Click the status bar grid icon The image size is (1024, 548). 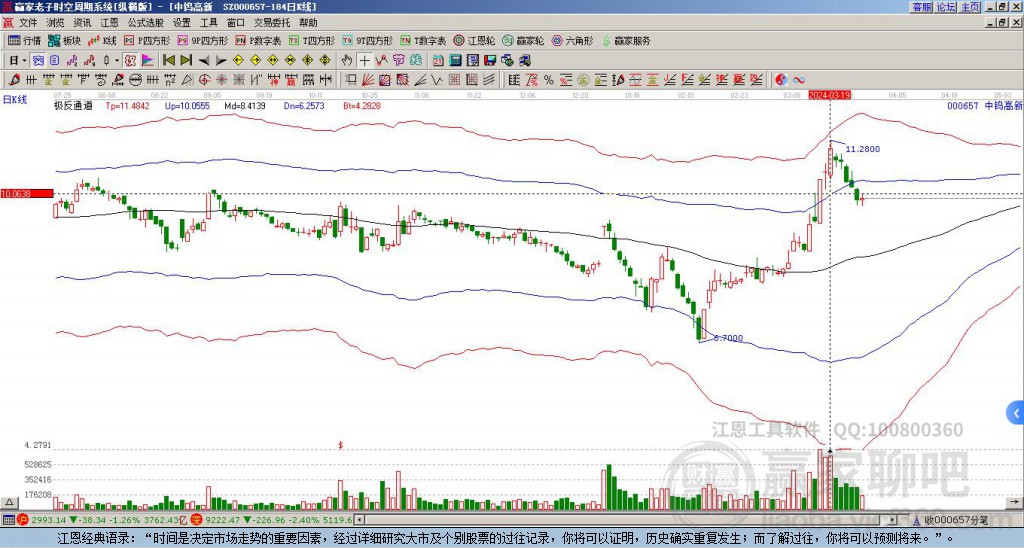pyautogui.click(x=8, y=520)
